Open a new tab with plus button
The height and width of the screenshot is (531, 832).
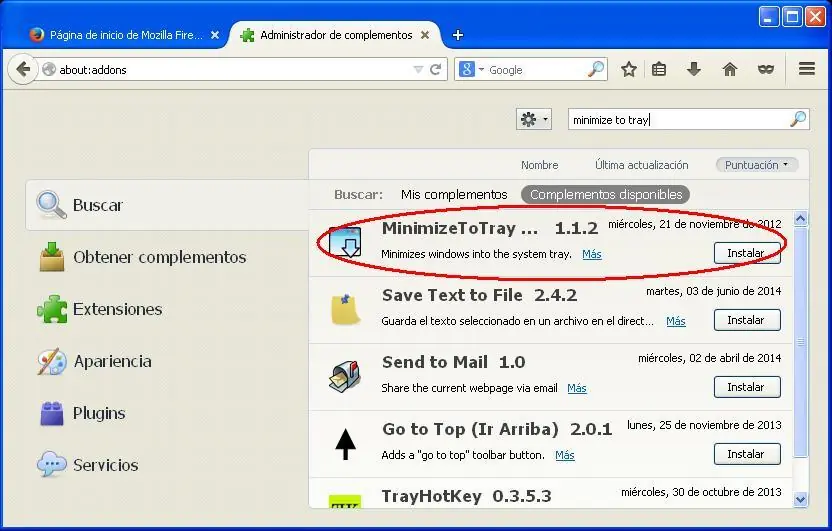(457, 35)
